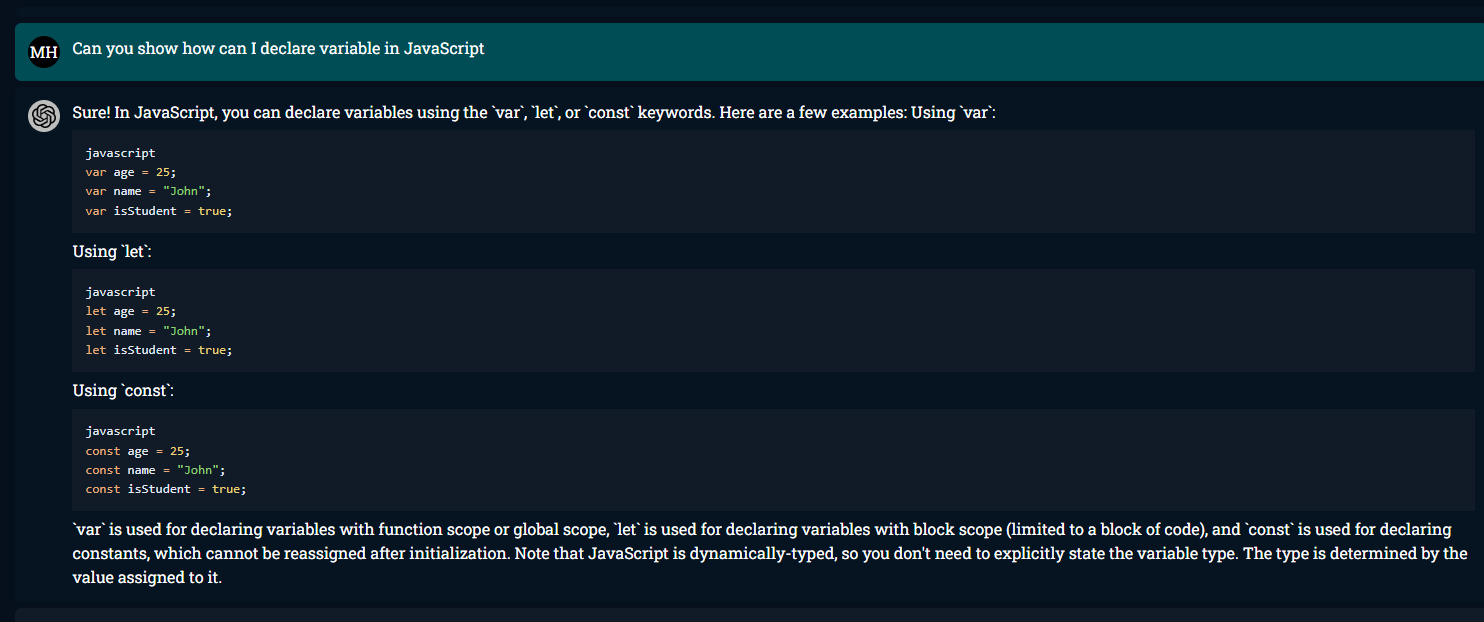Click the "javascript" label in the let code block
Image resolution: width=1484 pixels, height=622 pixels.
(x=120, y=293)
